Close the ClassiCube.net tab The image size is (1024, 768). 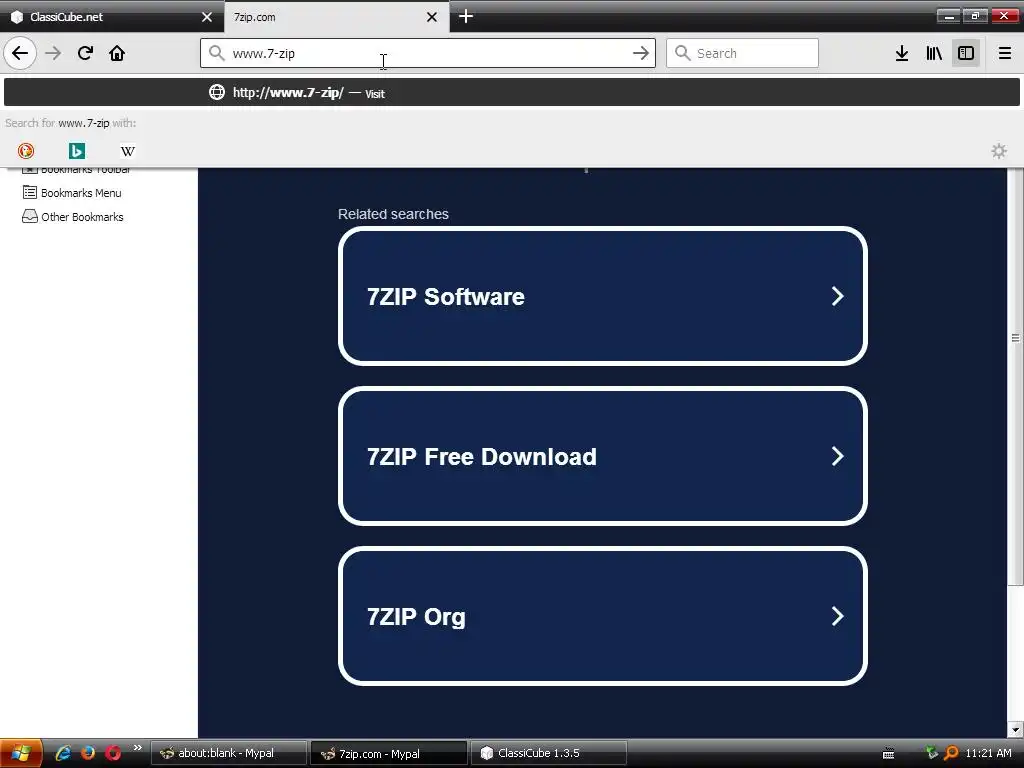[207, 17]
